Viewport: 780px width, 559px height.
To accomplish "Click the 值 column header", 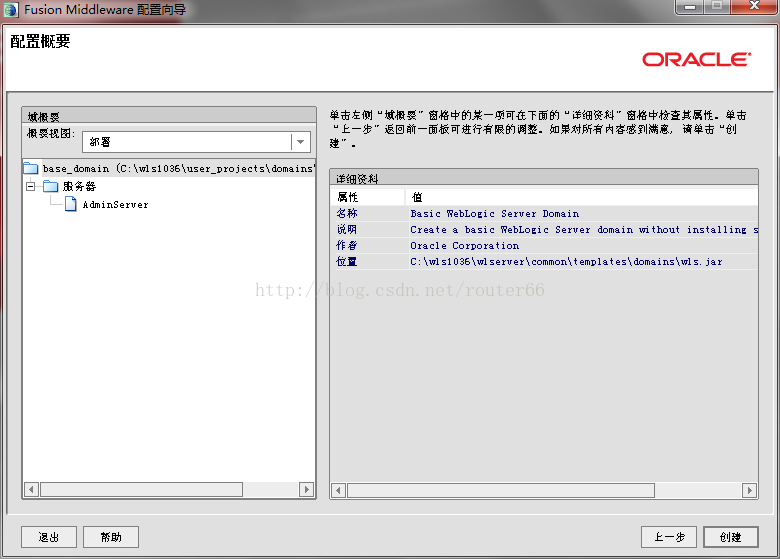I will coord(582,197).
